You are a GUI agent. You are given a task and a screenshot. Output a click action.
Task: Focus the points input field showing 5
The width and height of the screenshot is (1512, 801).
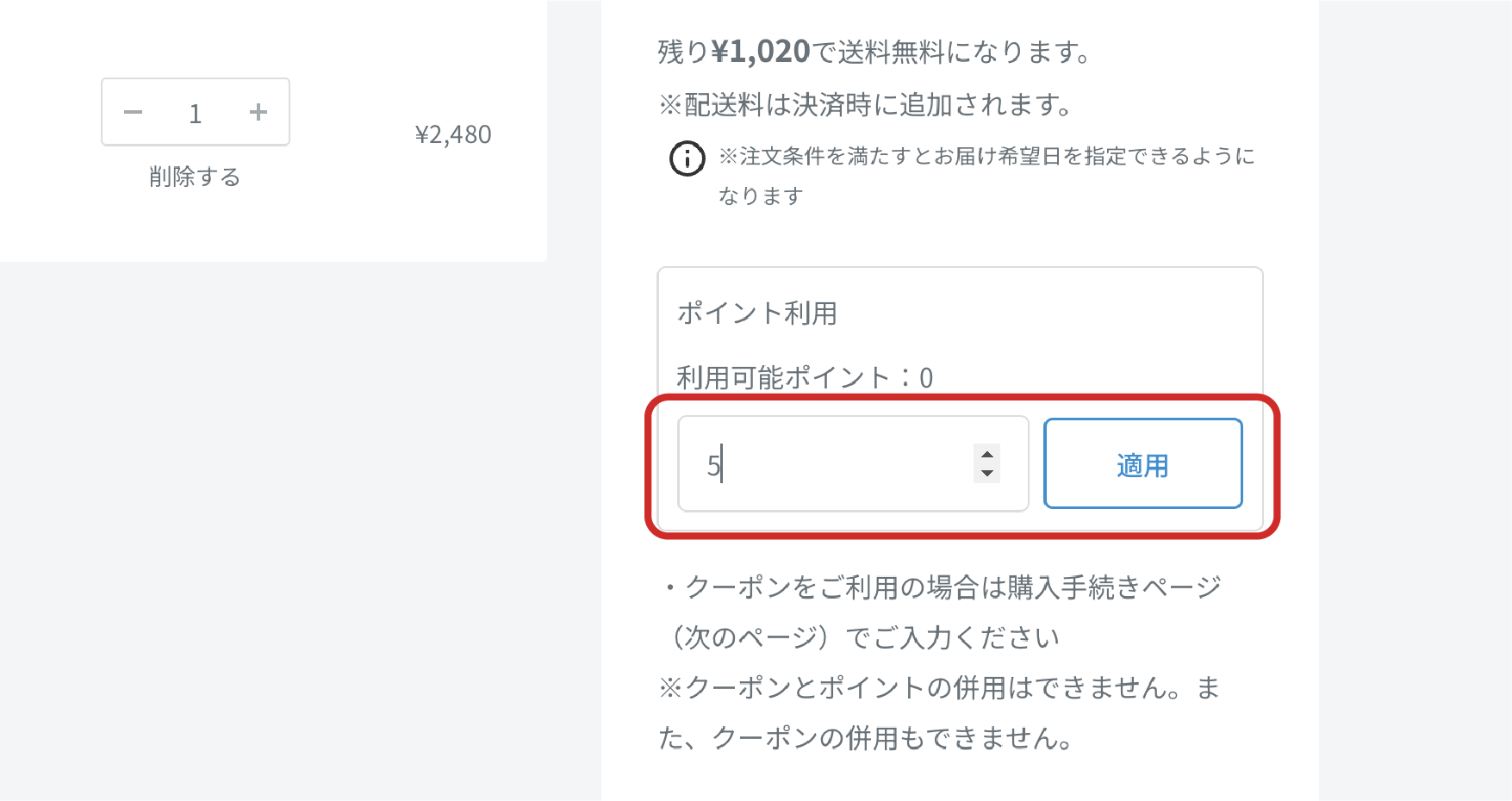coord(853,463)
